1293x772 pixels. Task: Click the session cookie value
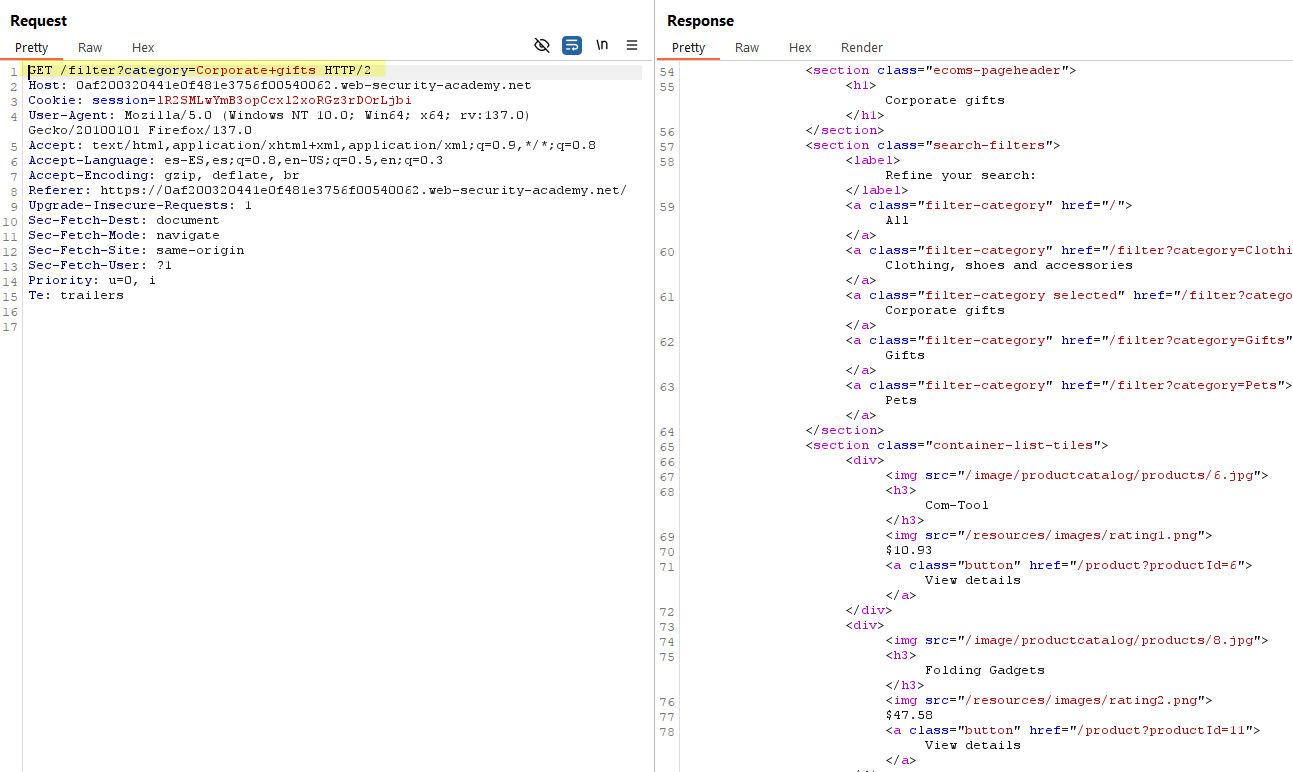point(284,101)
